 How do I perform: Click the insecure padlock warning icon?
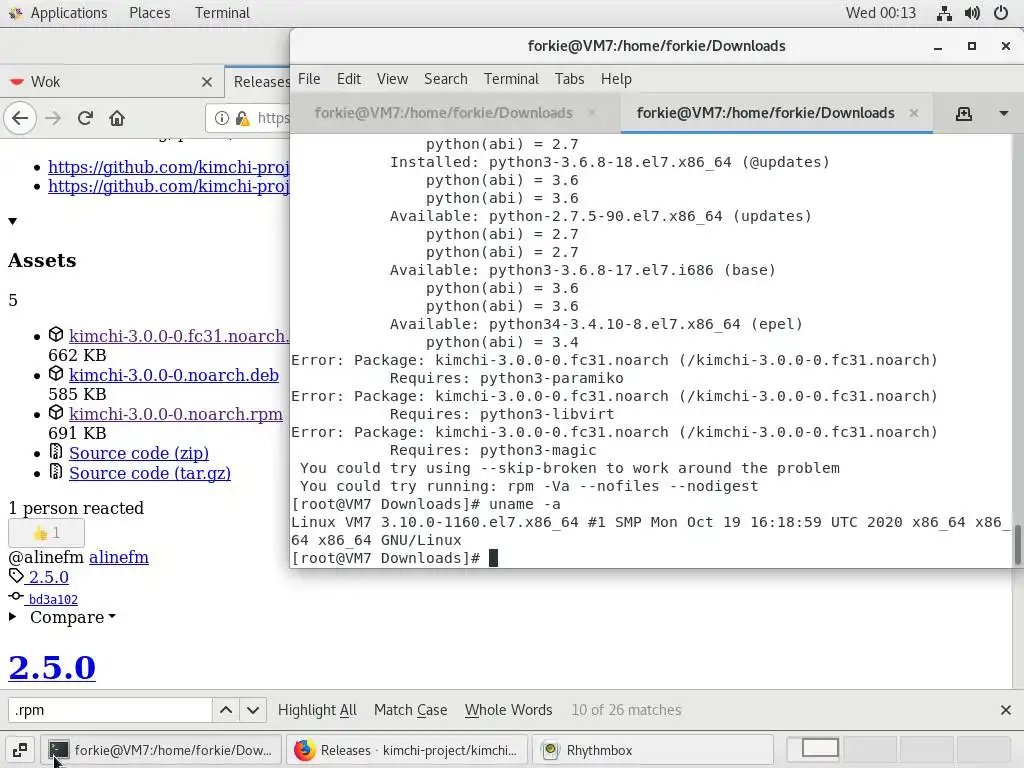tap(242, 118)
